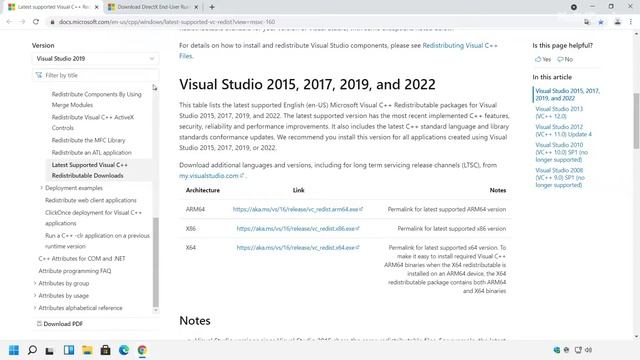Open C++ Attributes for COM and .NET
640x360 pixels.
[x=82, y=258]
